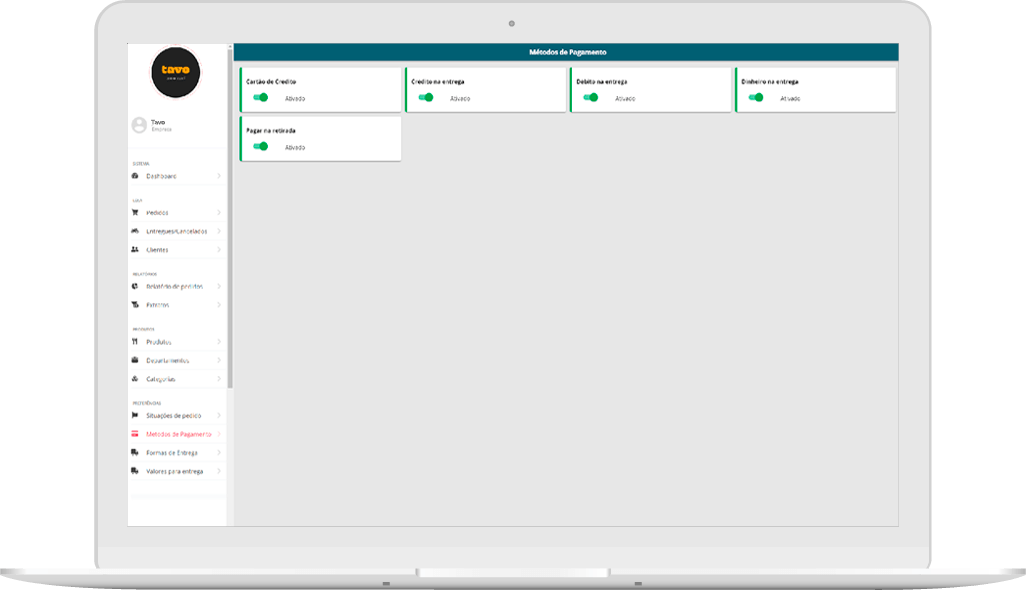Click the Relatório de pedidos chart icon

point(135,286)
